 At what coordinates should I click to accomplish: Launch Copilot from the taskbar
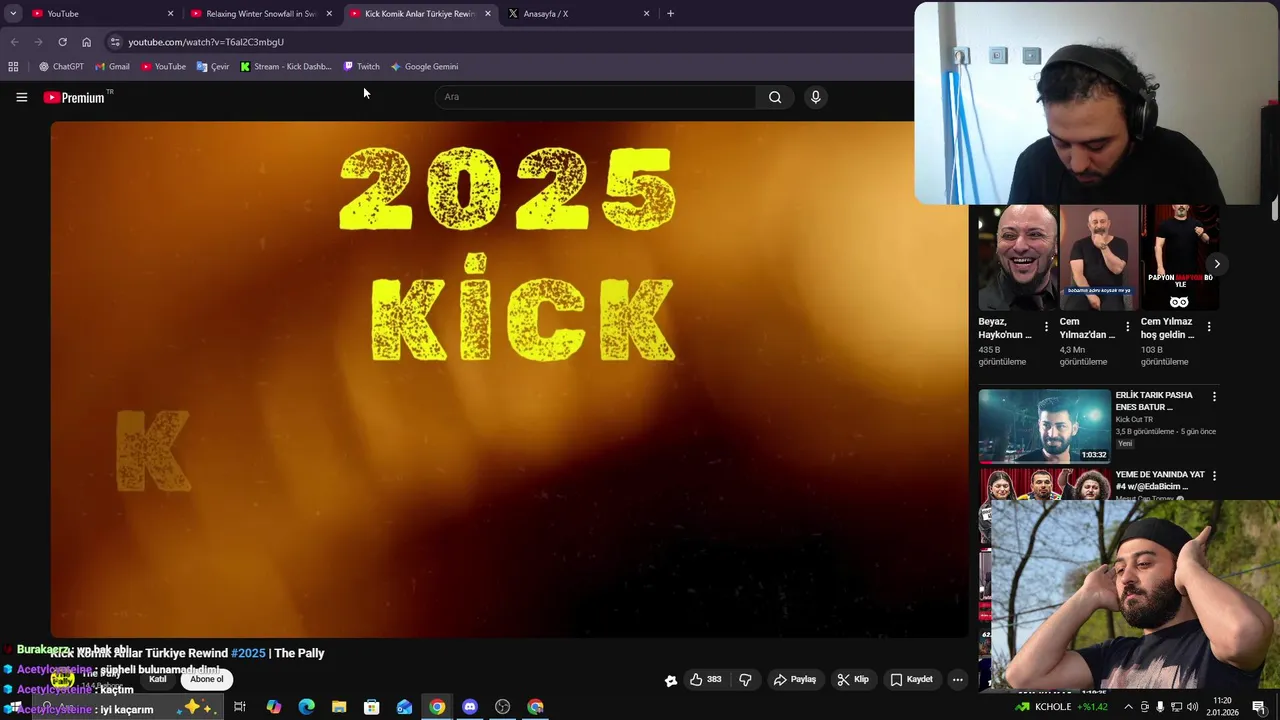tap(273, 707)
